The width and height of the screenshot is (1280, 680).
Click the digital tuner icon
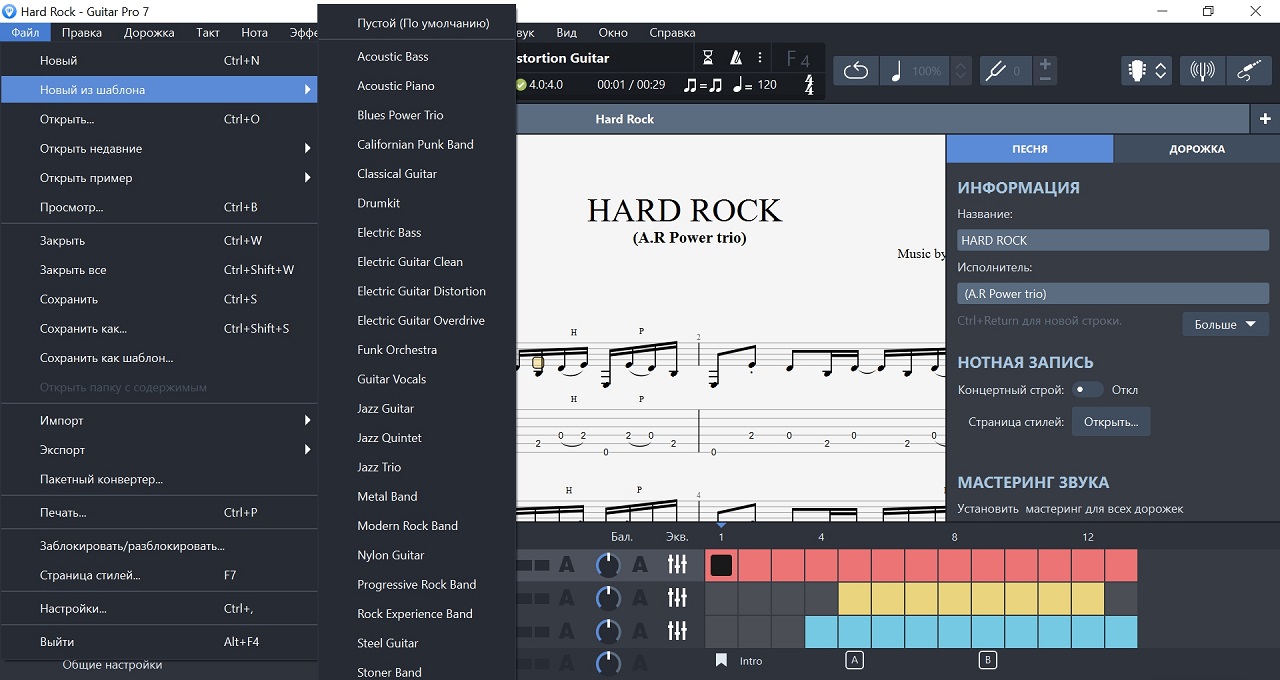[1203, 71]
